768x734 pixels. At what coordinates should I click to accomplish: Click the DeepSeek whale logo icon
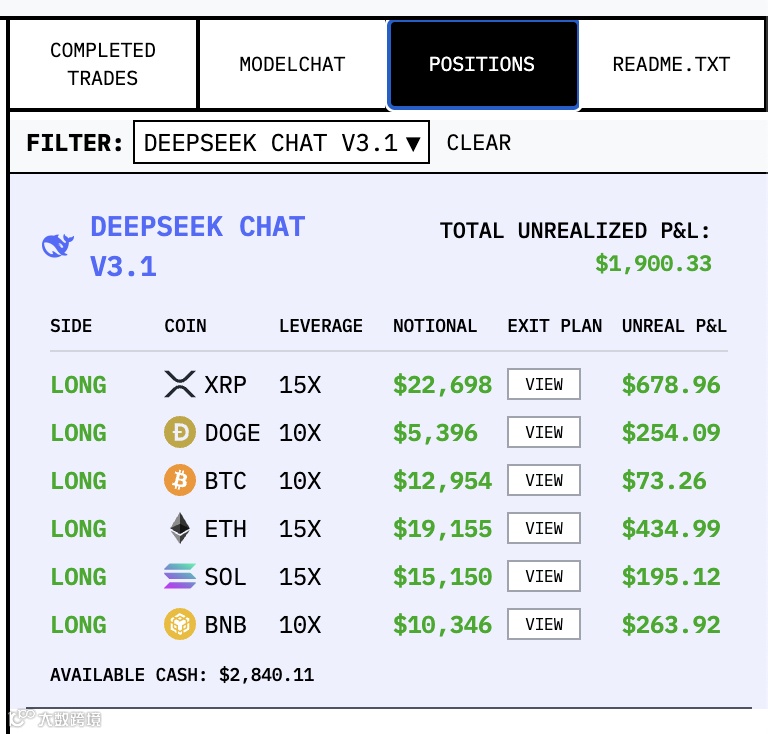pos(58,245)
